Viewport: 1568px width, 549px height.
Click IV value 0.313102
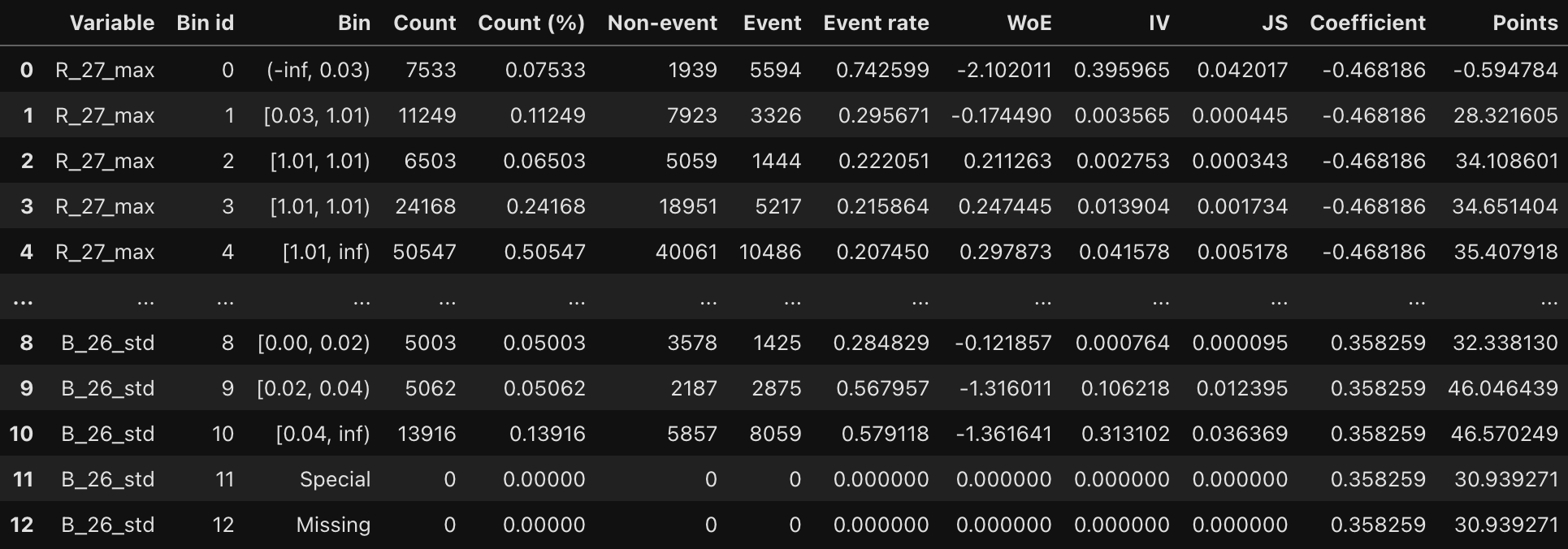(x=1125, y=434)
